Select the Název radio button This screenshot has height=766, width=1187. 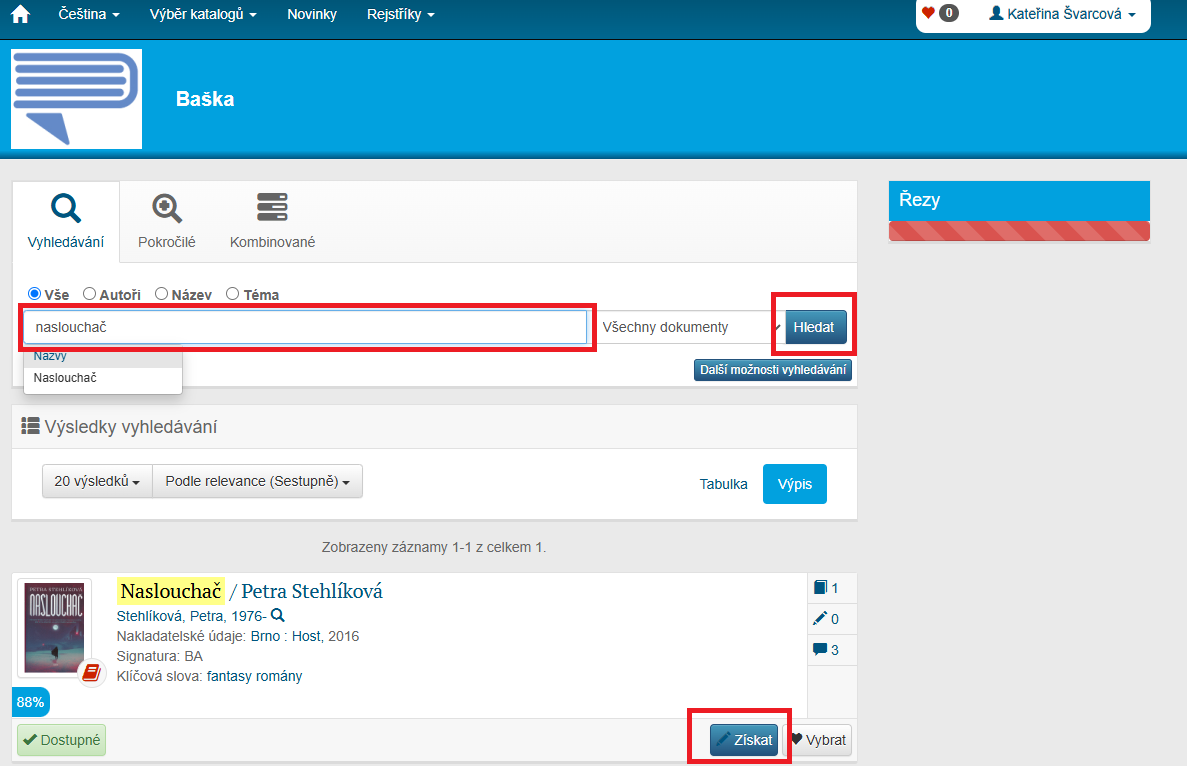pos(161,294)
